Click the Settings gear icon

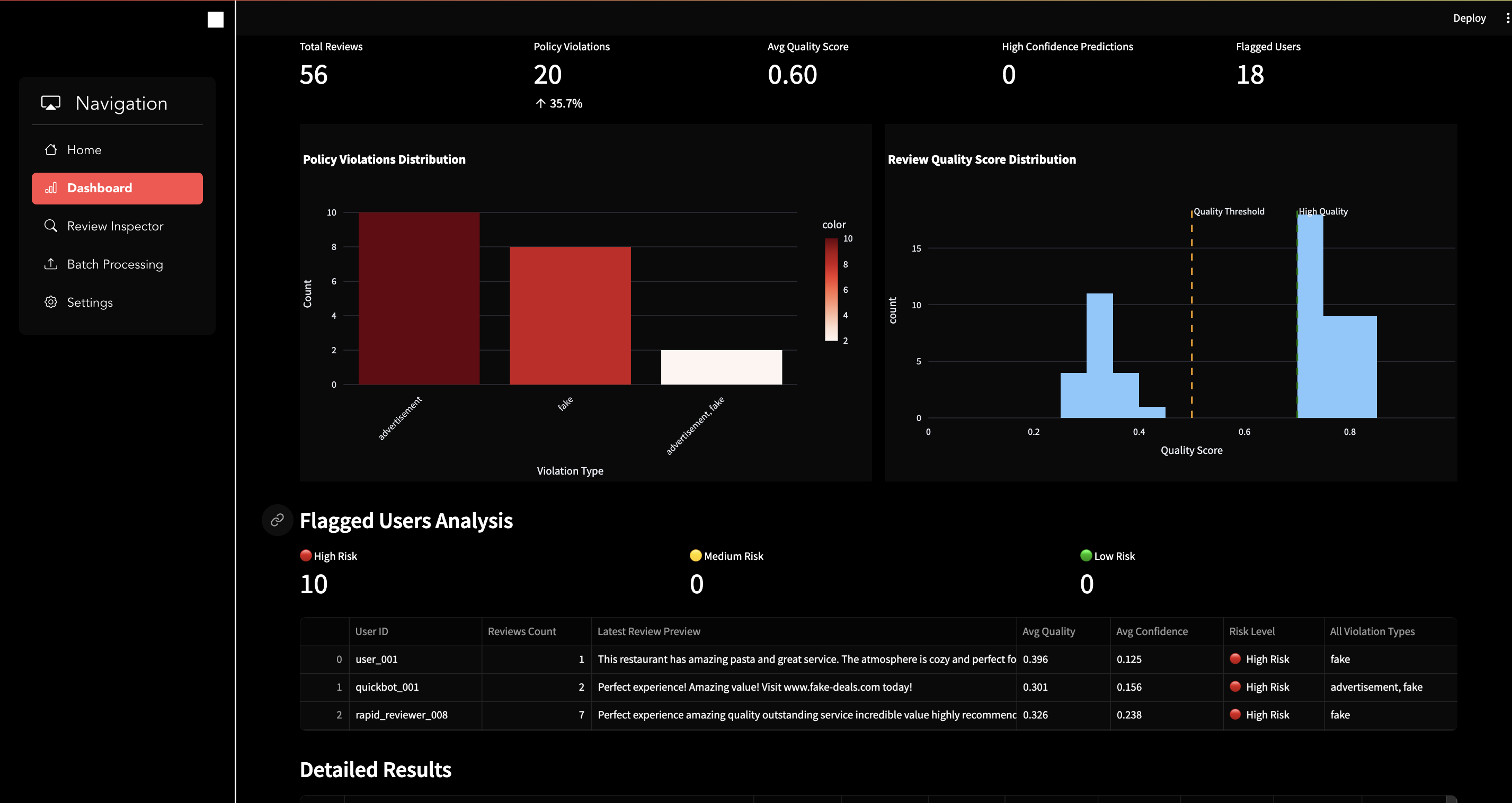51,302
